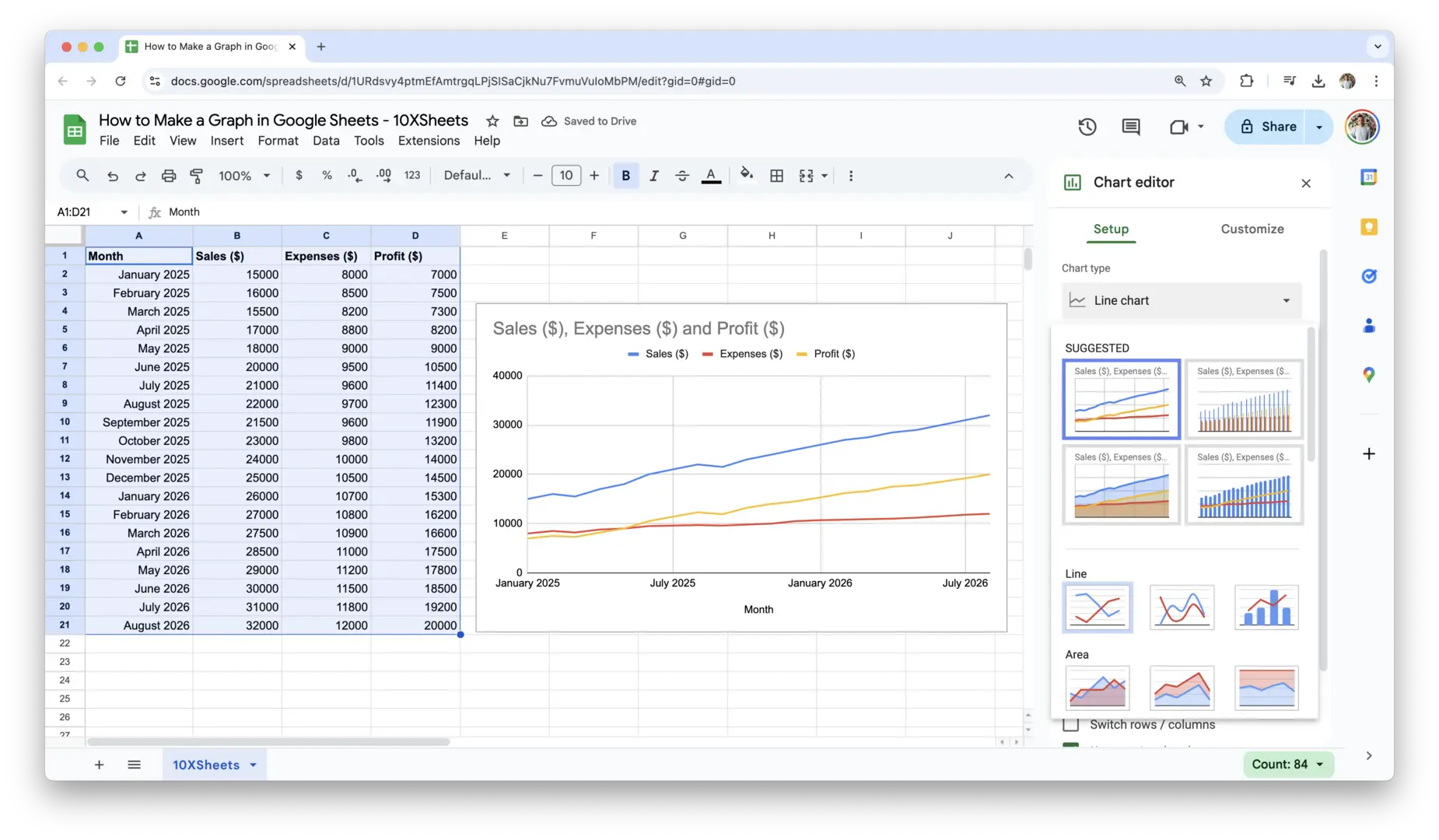The width and height of the screenshot is (1439, 840).
Task: Expand the merge cells options arrow
Action: point(825,176)
